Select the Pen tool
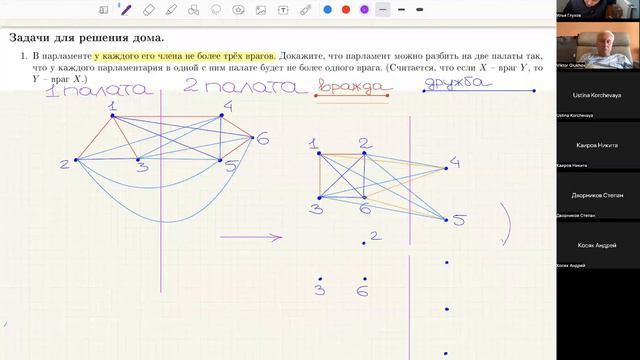 pos(125,9)
